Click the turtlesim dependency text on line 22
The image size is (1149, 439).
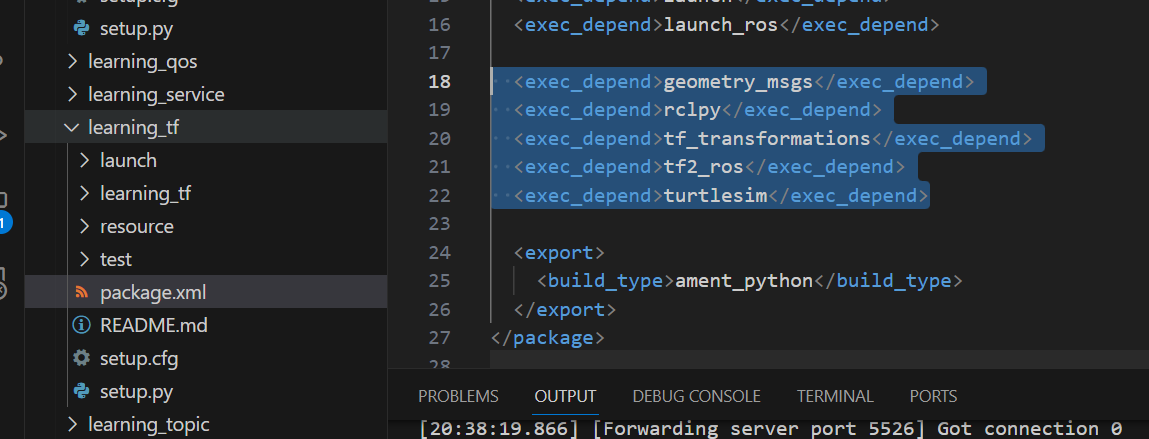click(x=715, y=196)
